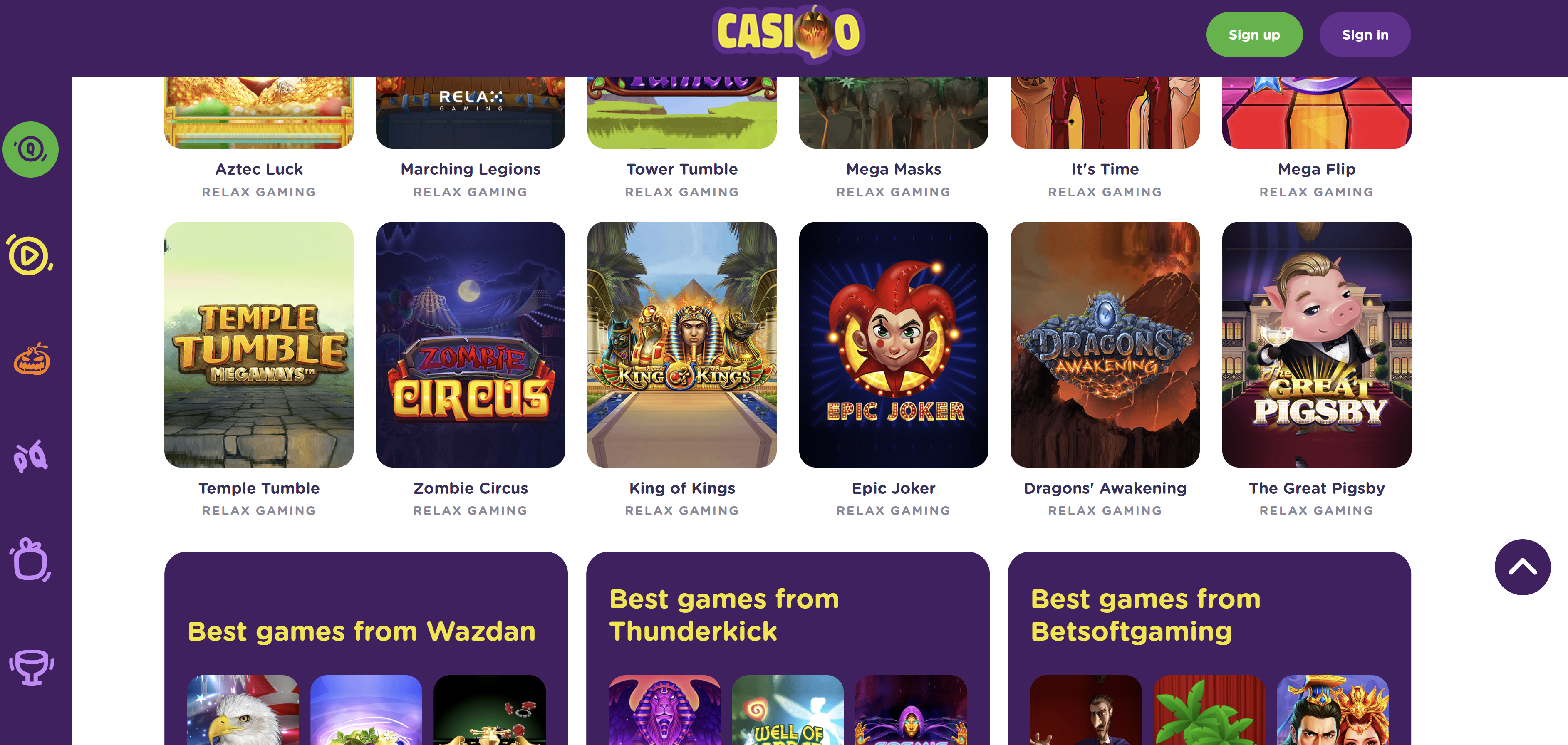Click the purple apple sidebar icon
Screen dimensions: 1568x745
pyautogui.click(x=30, y=559)
